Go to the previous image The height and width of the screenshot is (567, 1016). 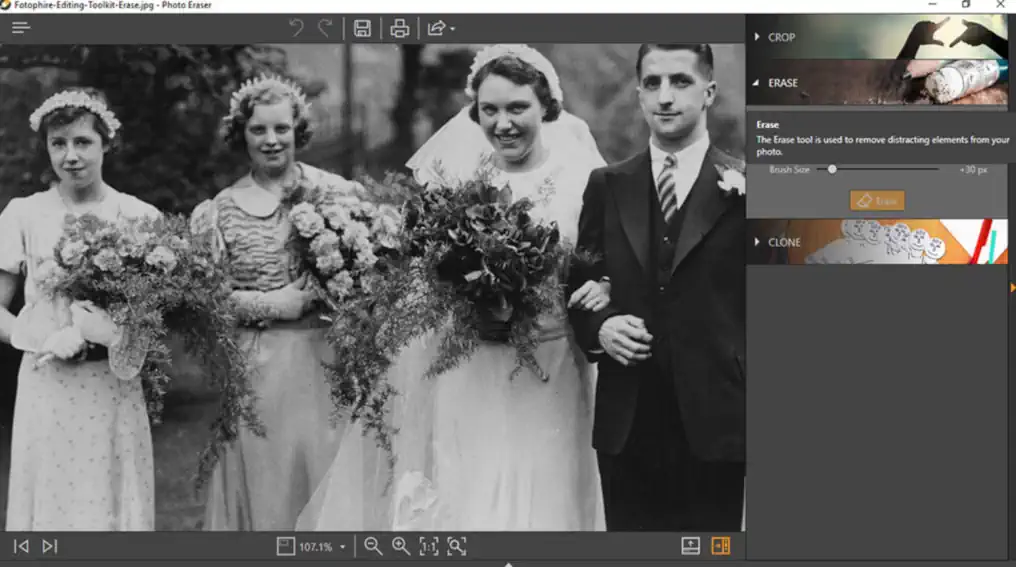(21, 546)
